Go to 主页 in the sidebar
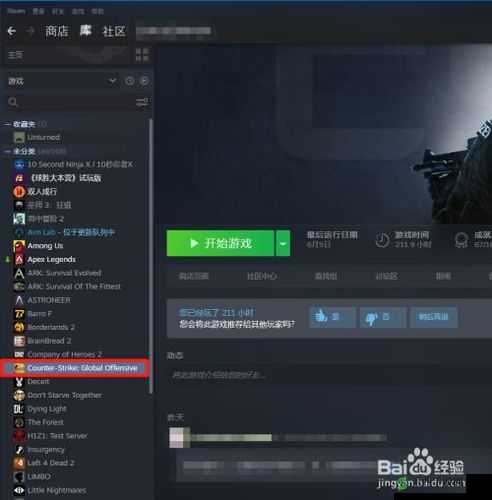 pos(15,55)
